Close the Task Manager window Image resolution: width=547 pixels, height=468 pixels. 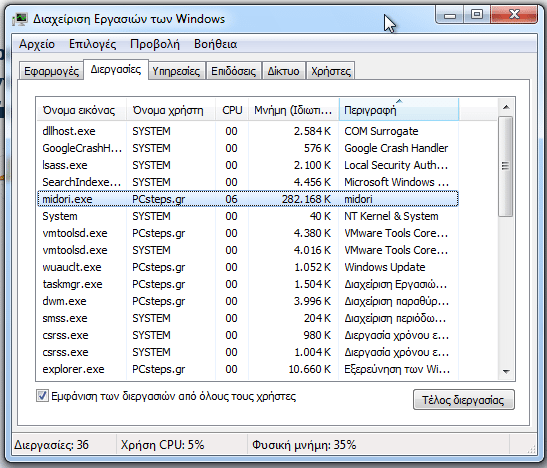514,15
